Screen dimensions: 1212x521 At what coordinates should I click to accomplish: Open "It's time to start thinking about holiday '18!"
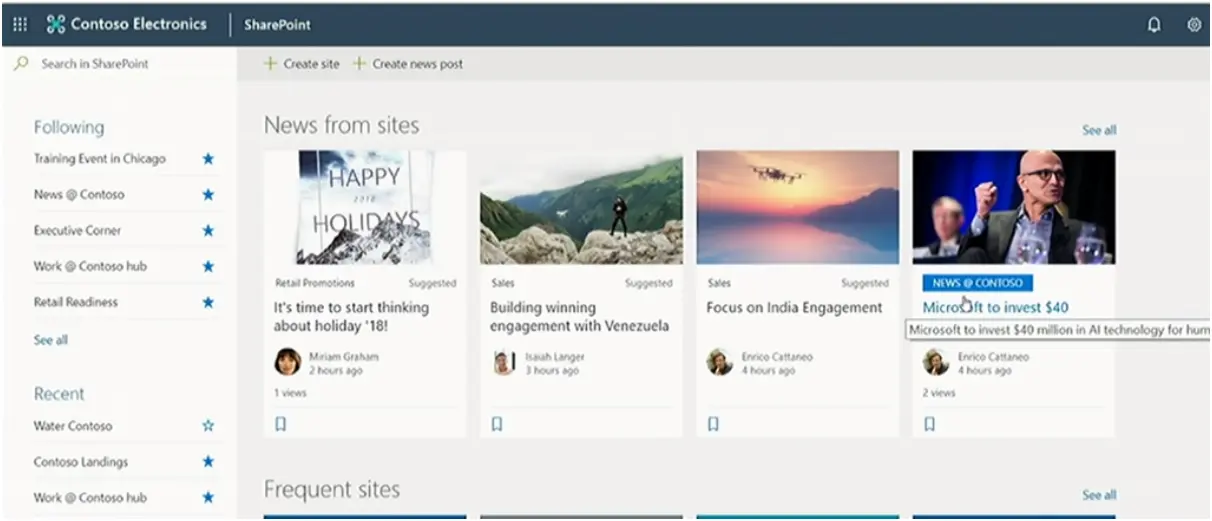351,317
